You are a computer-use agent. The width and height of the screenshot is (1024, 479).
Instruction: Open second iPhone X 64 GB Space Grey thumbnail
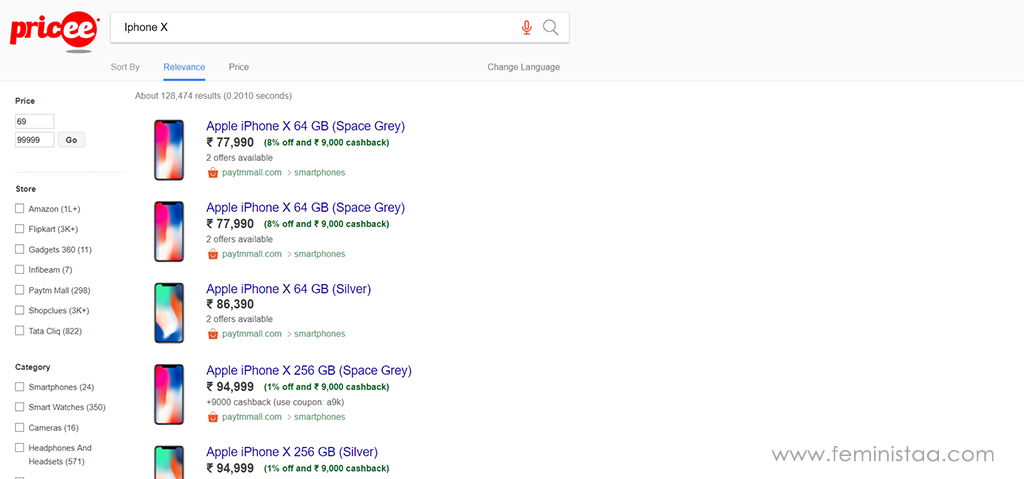click(x=169, y=231)
